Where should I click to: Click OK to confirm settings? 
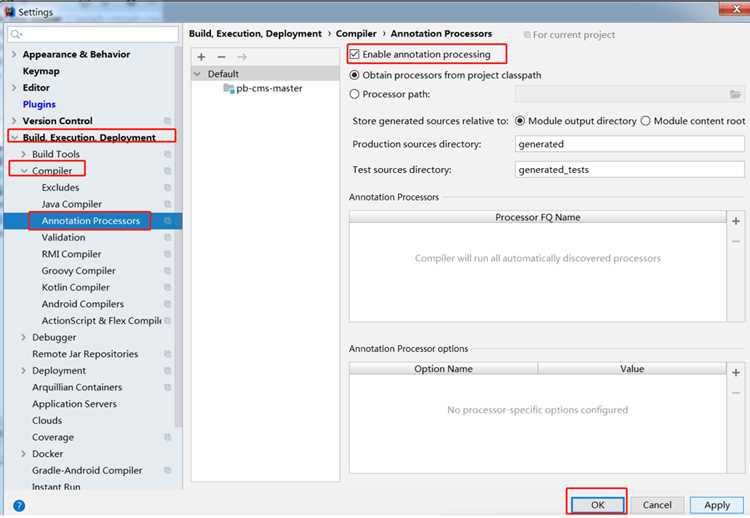pos(597,505)
